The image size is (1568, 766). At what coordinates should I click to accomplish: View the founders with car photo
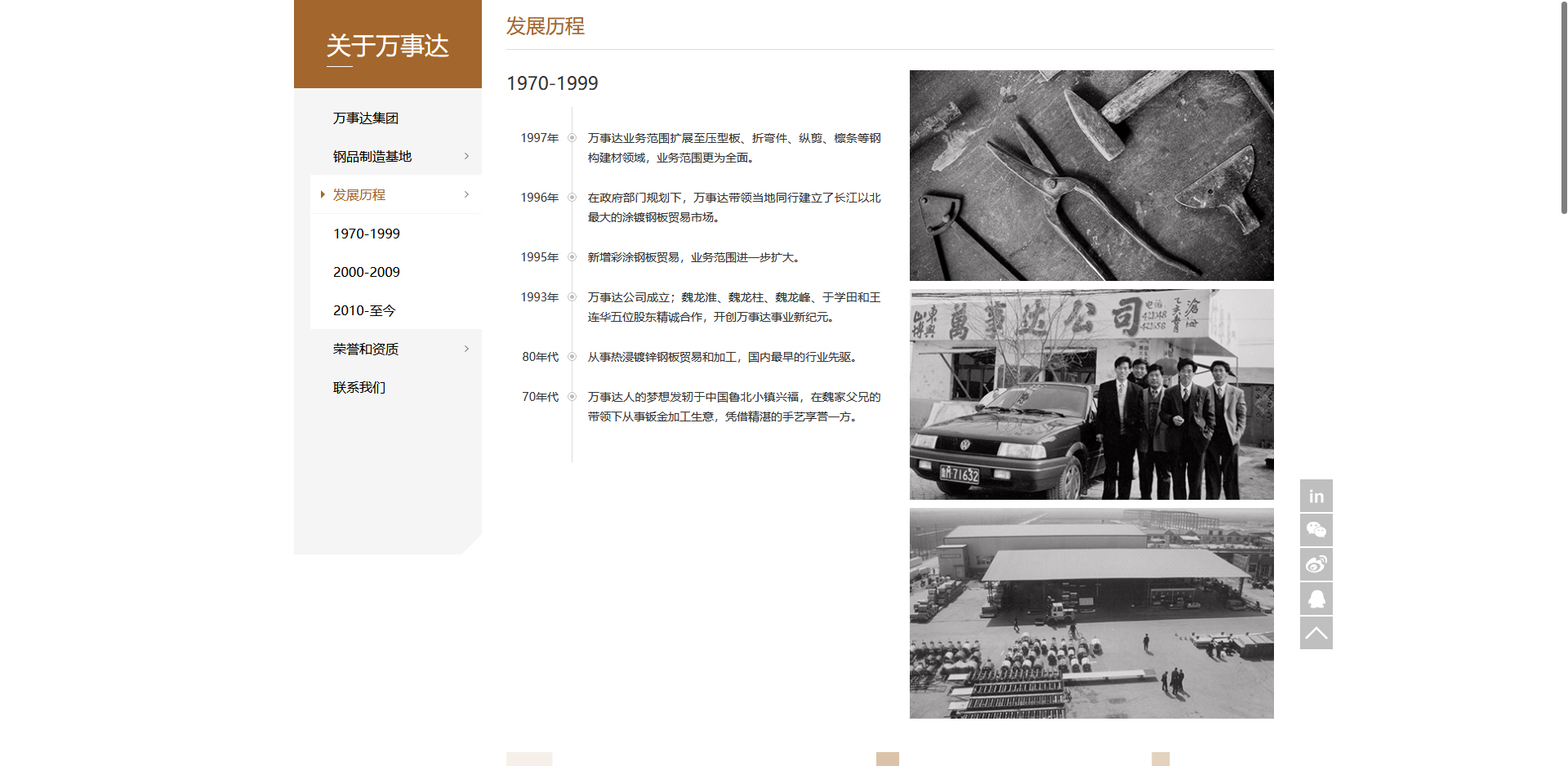[x=1091, y=394]
